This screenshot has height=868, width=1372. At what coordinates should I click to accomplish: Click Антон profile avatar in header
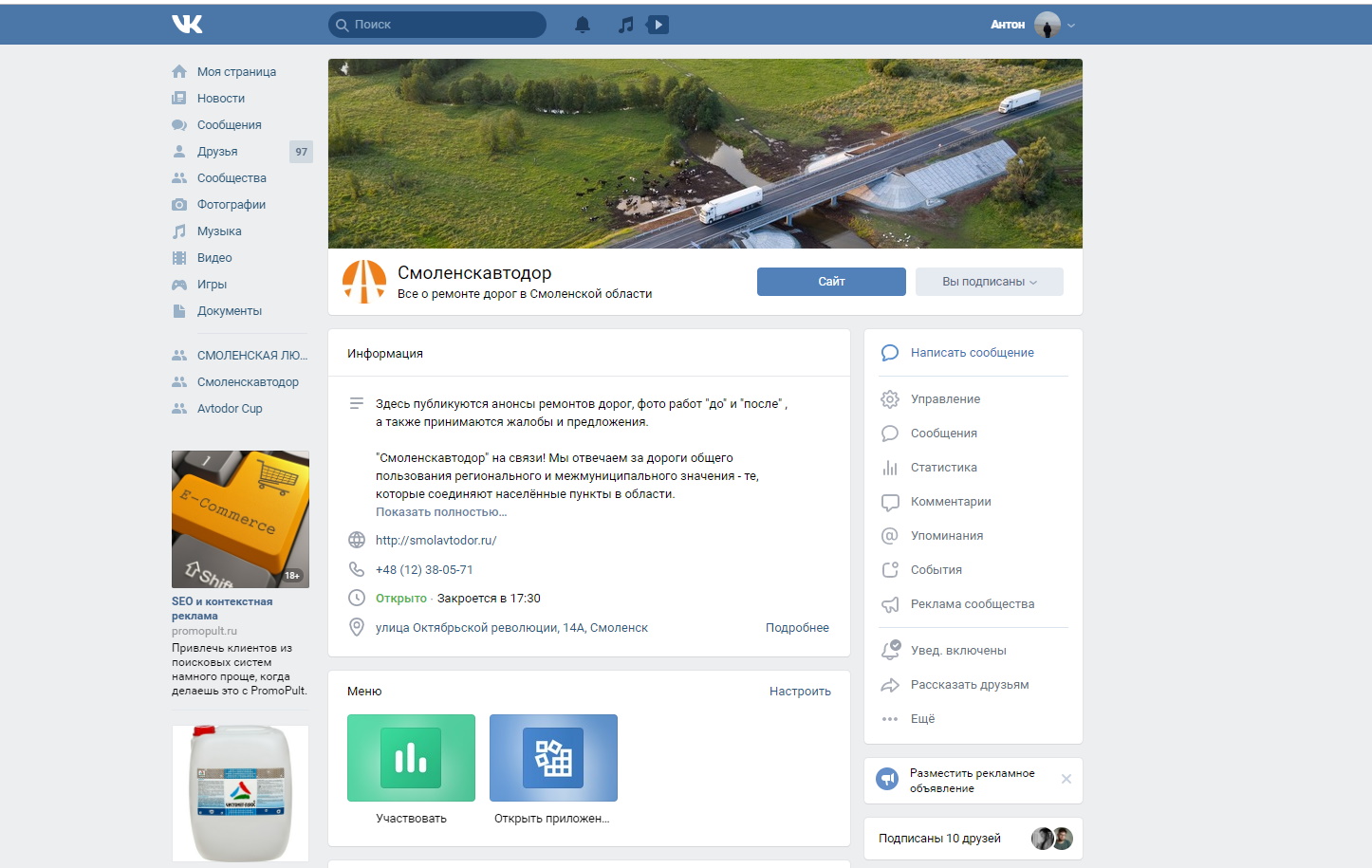(1048, 25)
